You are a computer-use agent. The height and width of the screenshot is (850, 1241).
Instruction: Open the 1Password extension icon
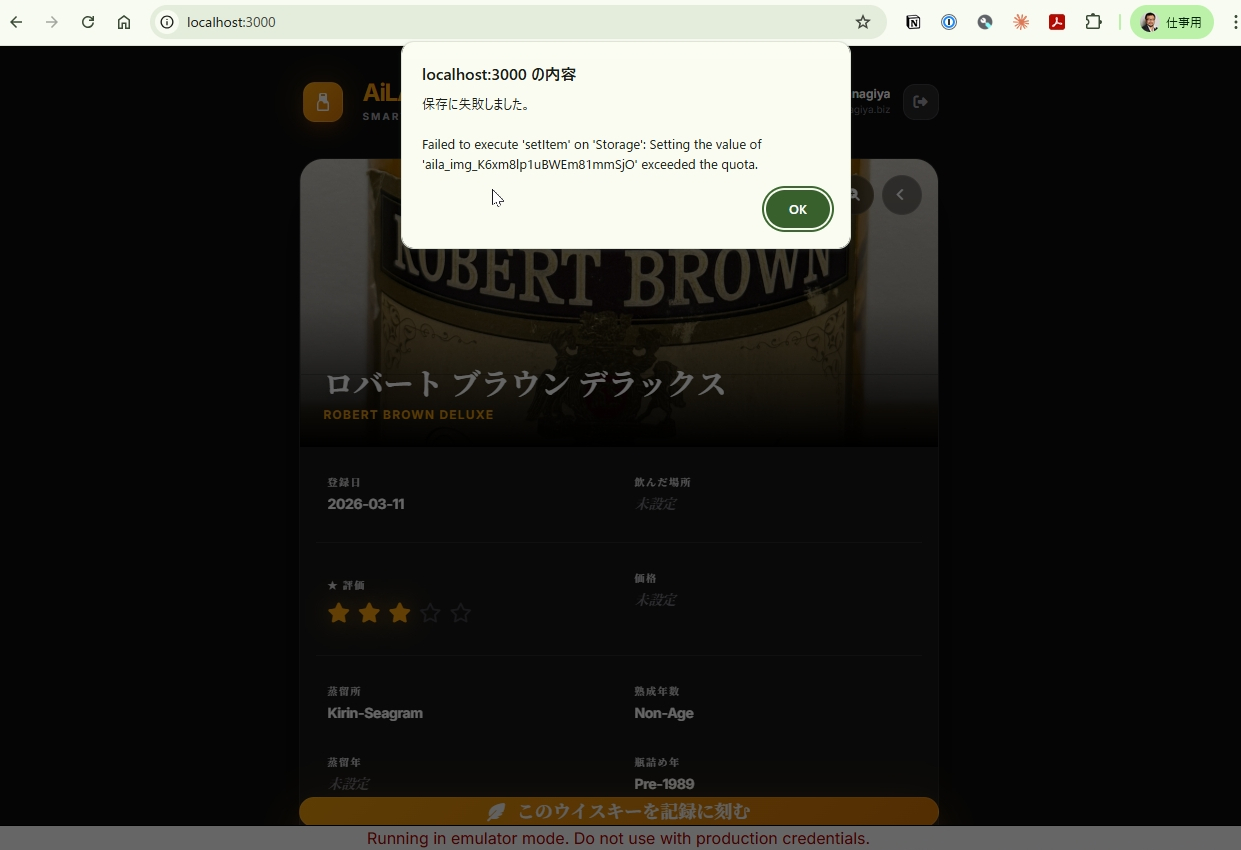[x=948, y=21]
